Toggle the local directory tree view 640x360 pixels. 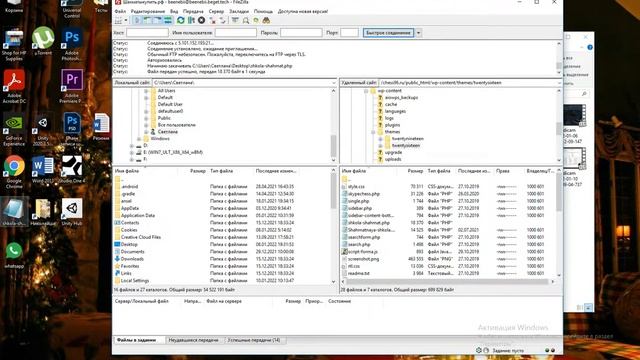tap(147, 20)
